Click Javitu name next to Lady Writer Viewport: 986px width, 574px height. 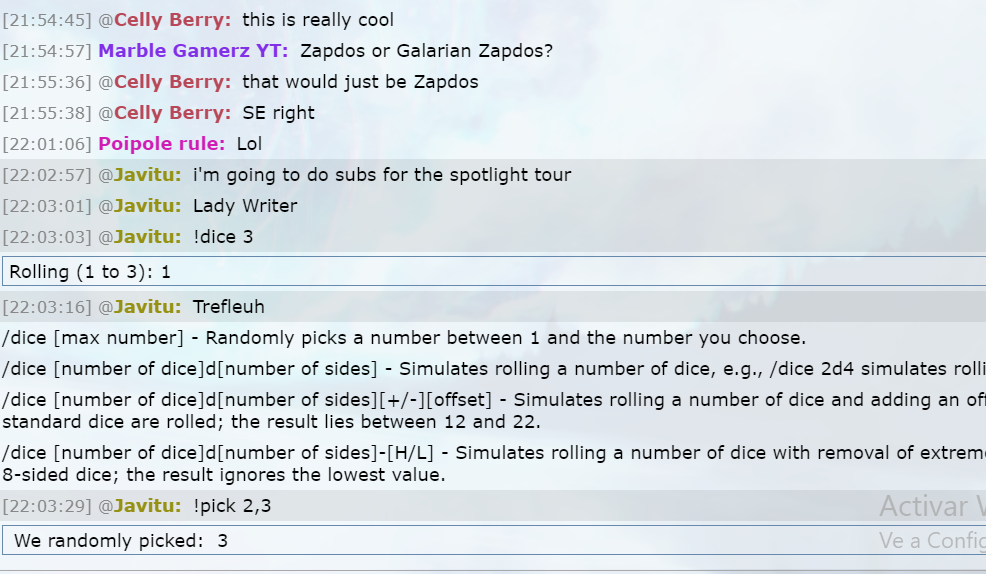pyautogui.click(x=147, y=206)
